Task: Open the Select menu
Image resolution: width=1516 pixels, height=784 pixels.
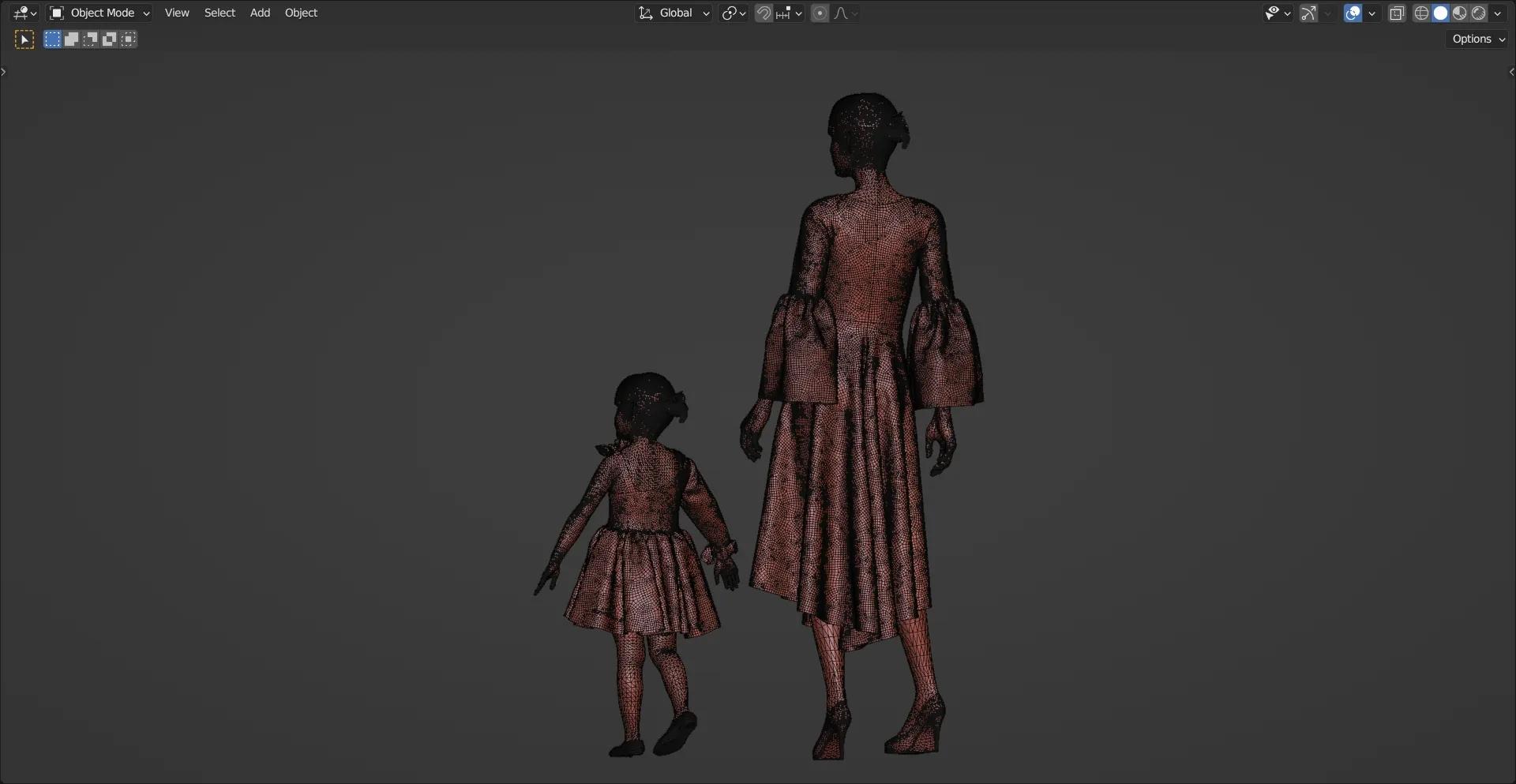Action: (220, 13)
